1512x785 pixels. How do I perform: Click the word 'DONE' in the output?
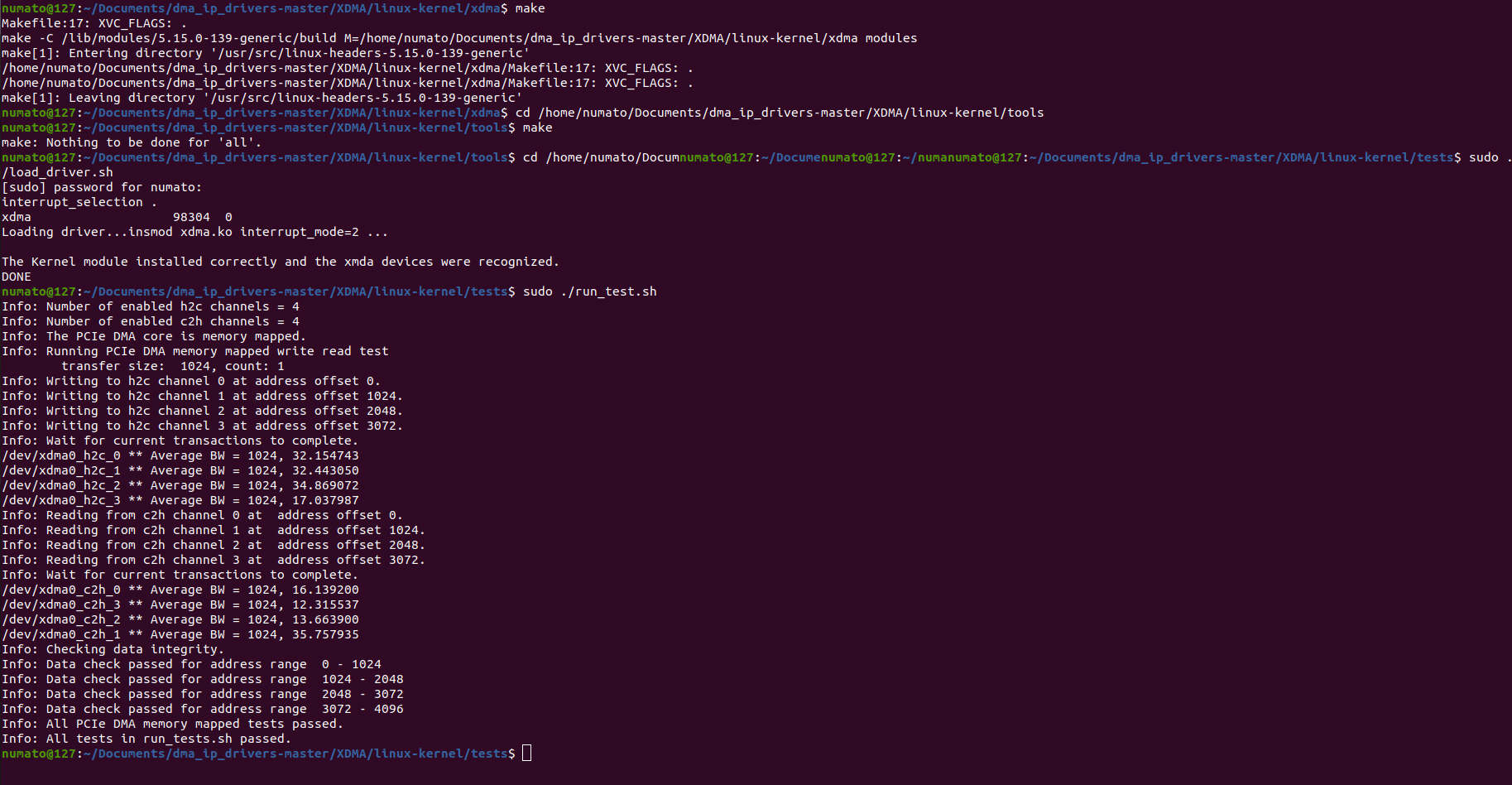[17, 277]
